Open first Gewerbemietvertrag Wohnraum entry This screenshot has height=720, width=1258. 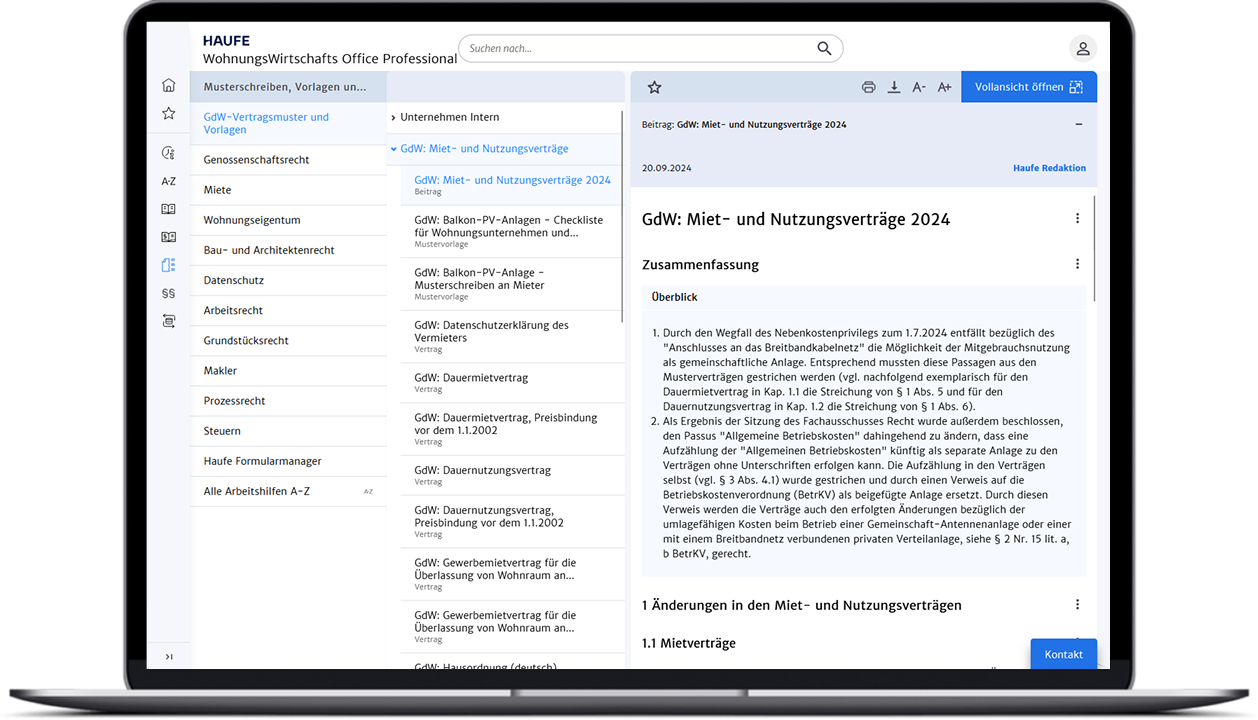[x=512, y=574]
